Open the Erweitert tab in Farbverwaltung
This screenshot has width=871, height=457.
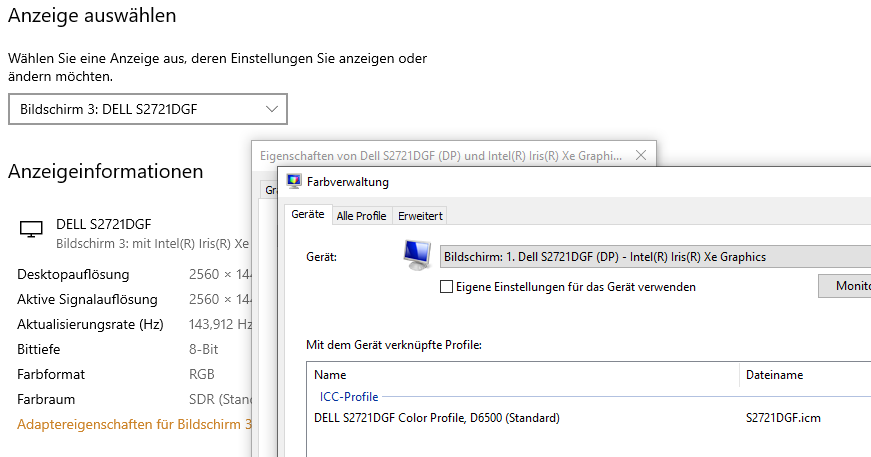[x=421, y=216]
